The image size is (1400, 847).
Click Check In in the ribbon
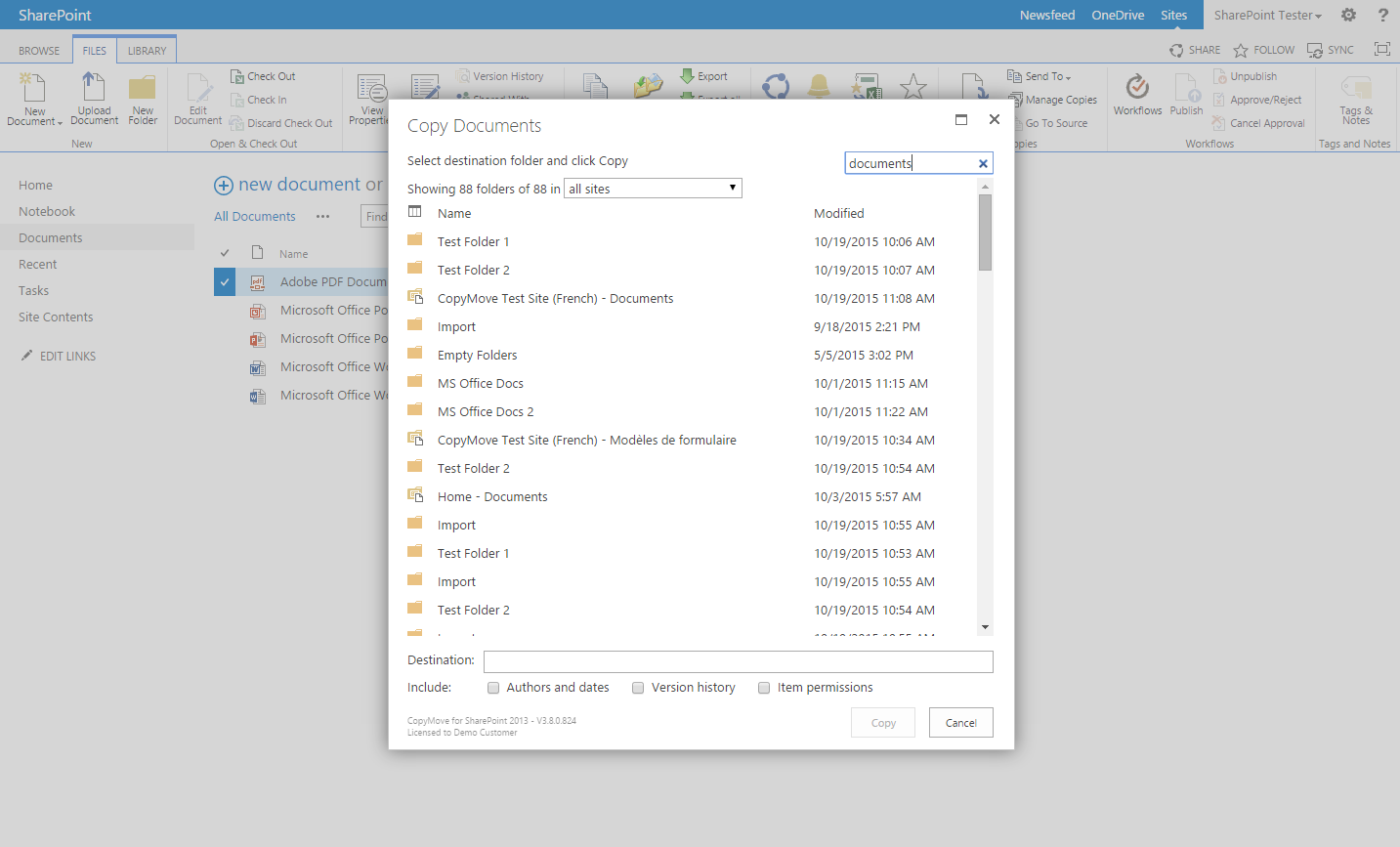point(259,100)
